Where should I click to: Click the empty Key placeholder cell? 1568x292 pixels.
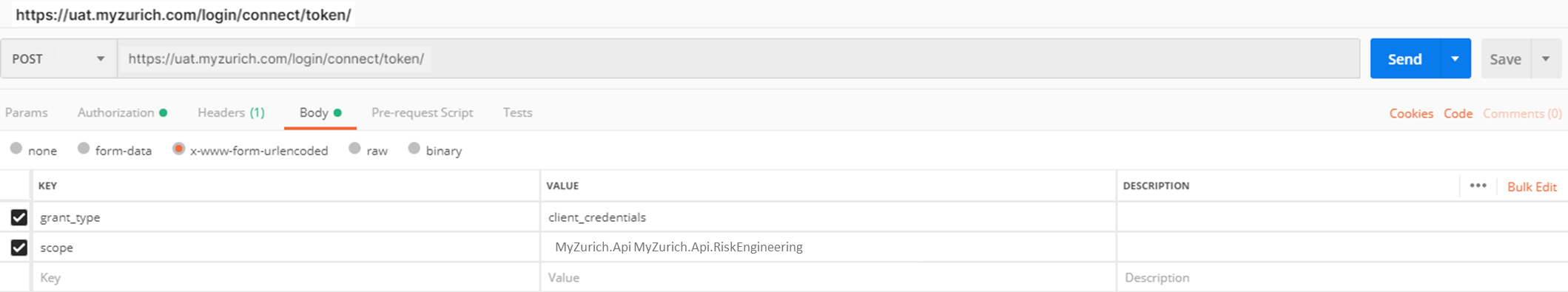click(286, 277)
